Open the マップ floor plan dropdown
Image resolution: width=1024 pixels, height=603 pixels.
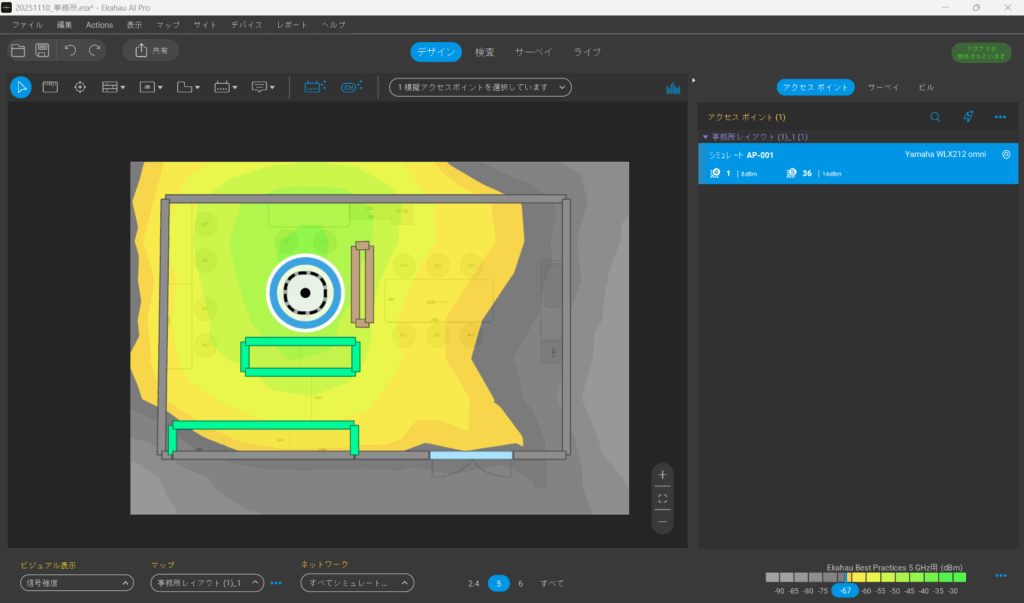coord(206,583)
